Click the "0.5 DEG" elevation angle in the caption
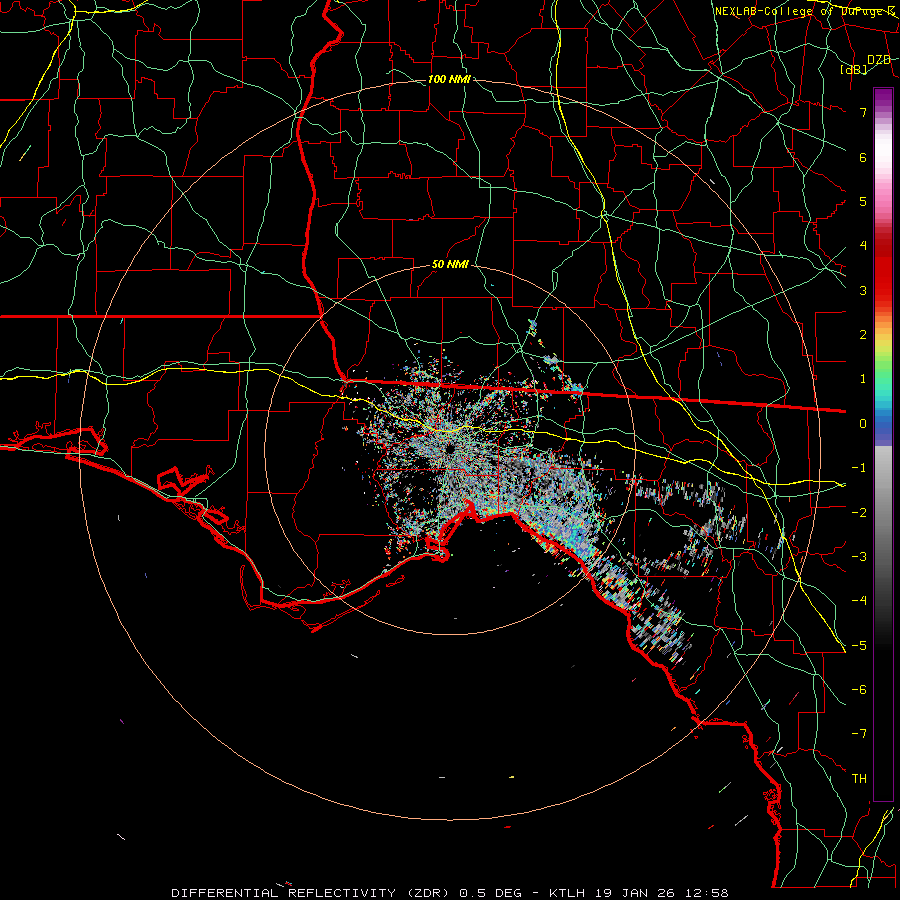Image resolution: width=900 pixels, height=900 pixels. 490,893
